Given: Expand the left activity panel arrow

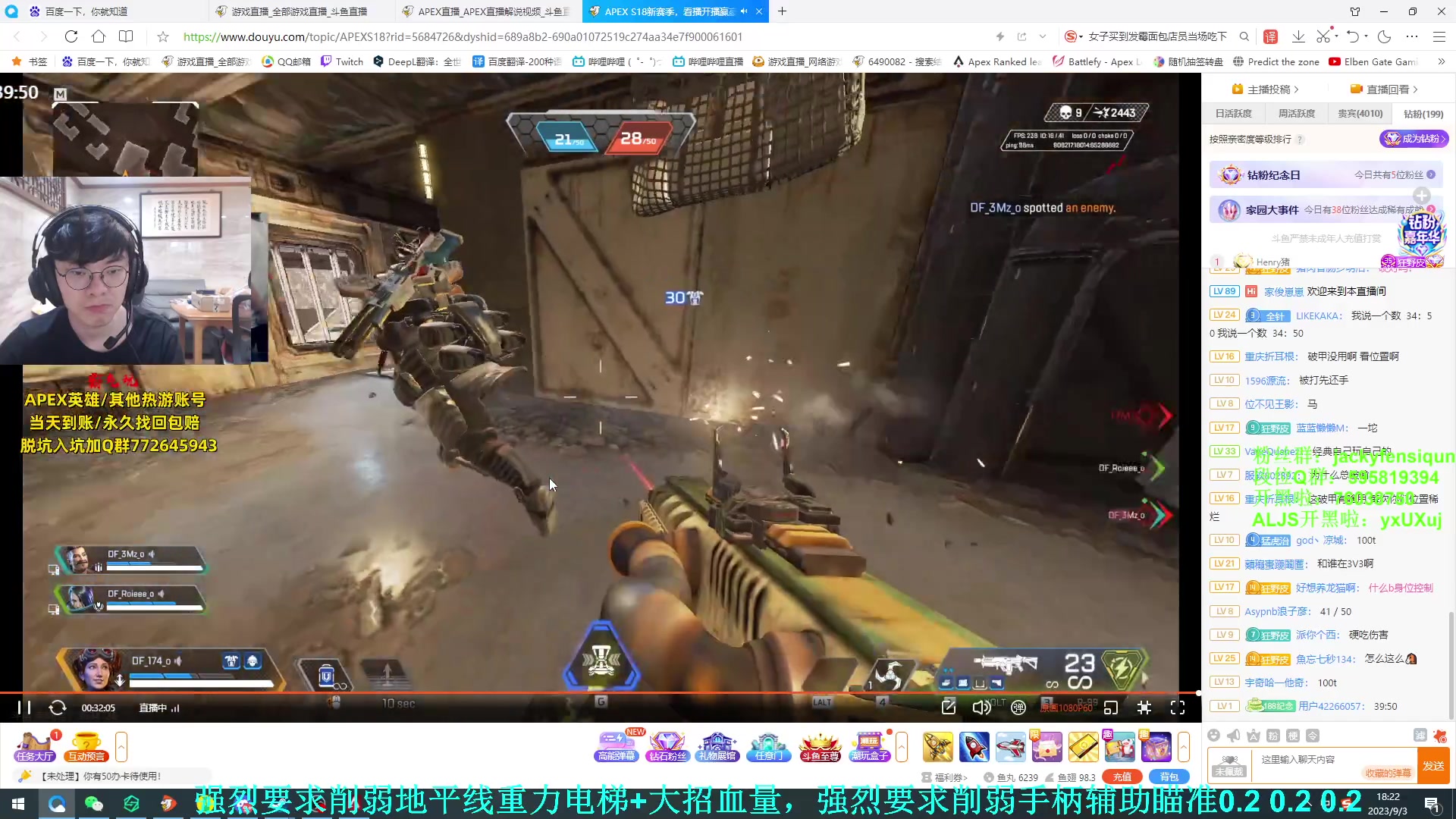Looking at the screenshot, I should (x=121, y=747).
